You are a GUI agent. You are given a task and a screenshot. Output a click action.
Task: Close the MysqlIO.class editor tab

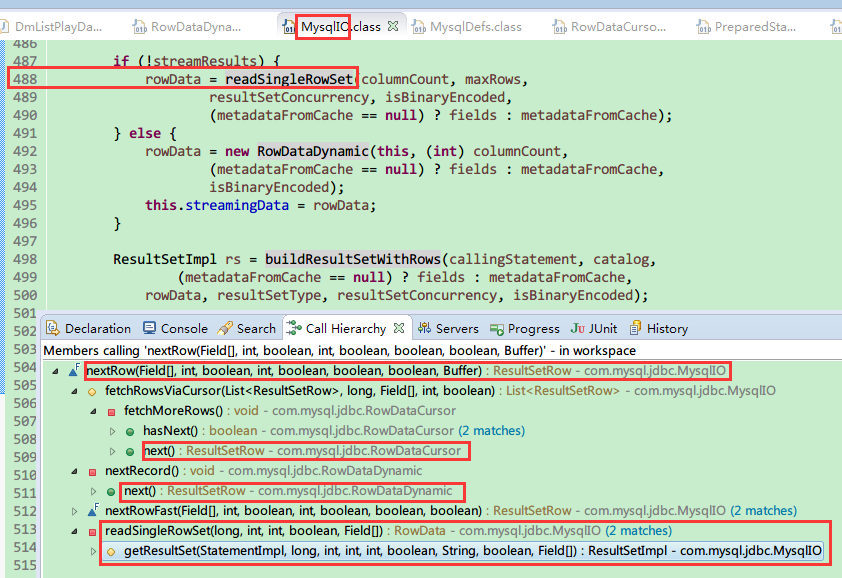[x=393, y=26]
